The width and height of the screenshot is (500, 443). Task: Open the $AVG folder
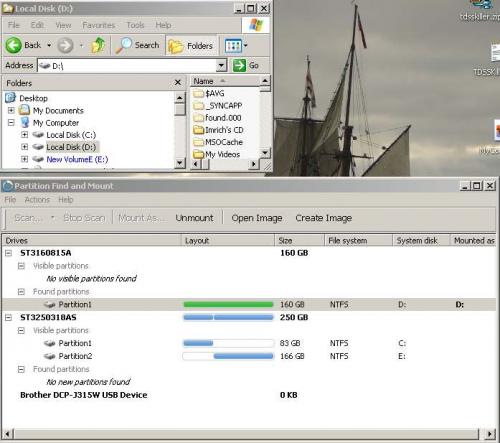(209, 93)
